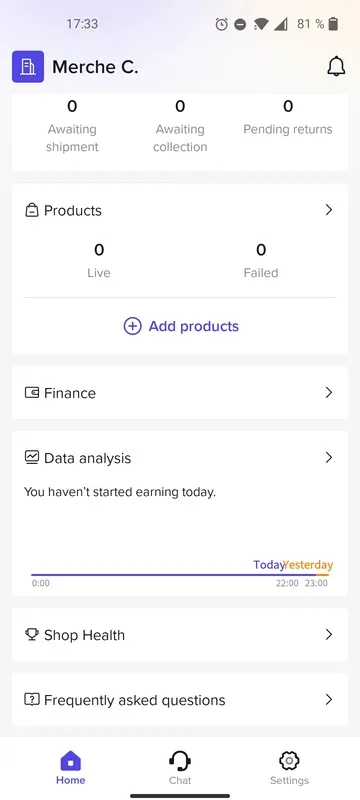Open Shop Health using its chevron arrow
Screen dimensions: 360x800
click(329, 634)
